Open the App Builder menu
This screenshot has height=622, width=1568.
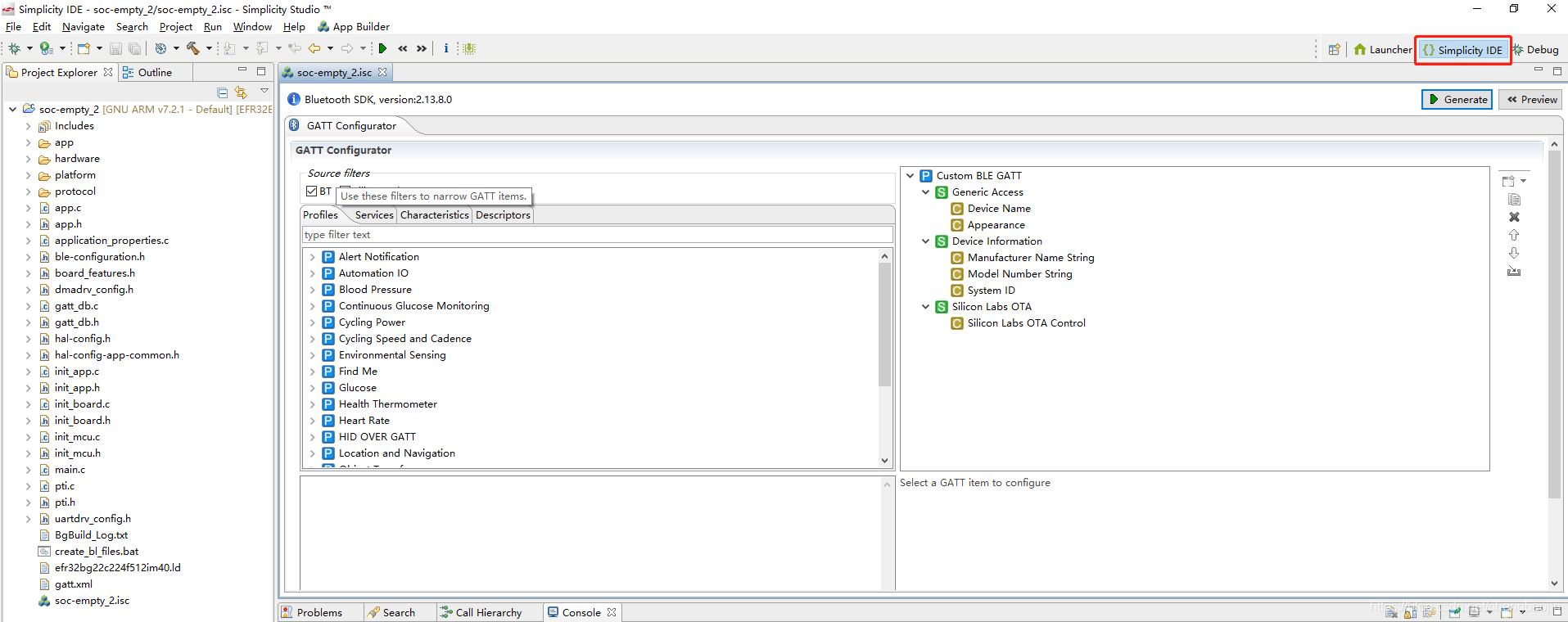pos(353,27)
